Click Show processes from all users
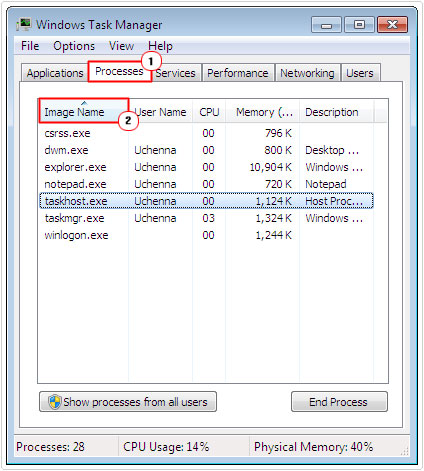This screenshot has width=424, height=471. click(128, 402)
